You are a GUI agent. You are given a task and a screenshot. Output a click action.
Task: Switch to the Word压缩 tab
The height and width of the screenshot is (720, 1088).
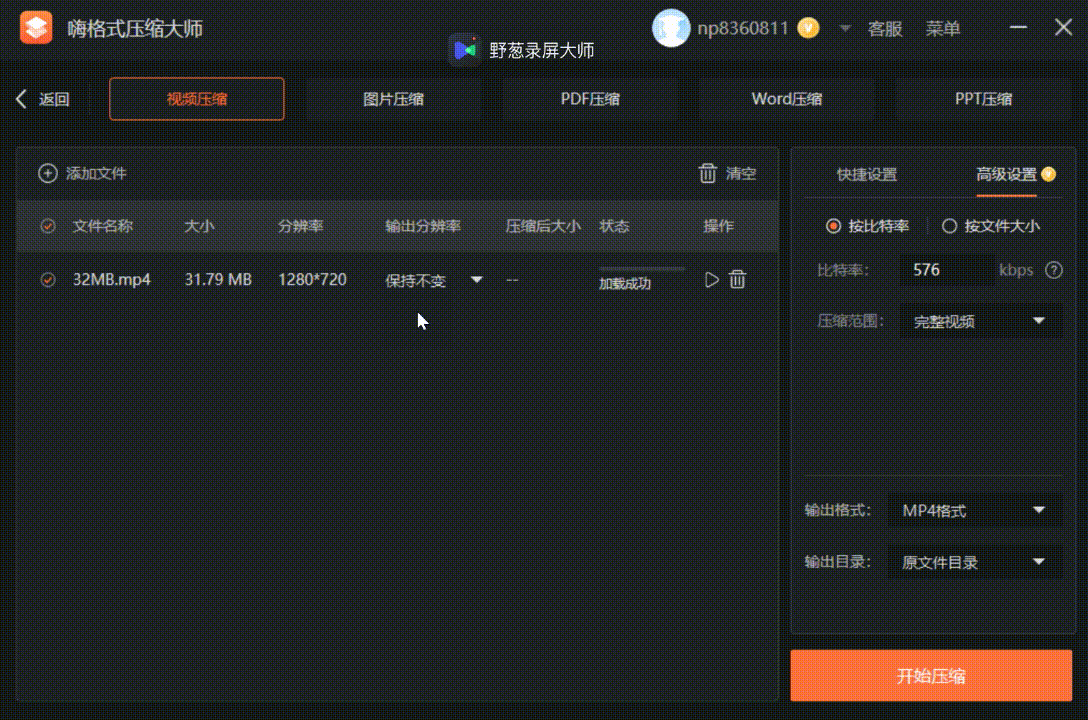point(786,98)
